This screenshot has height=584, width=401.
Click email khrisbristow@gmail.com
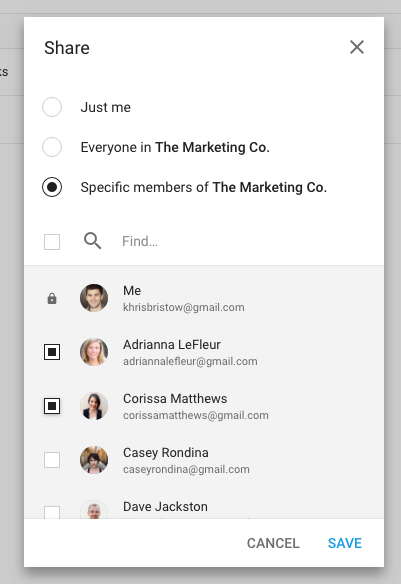click(x=184, y=307)
